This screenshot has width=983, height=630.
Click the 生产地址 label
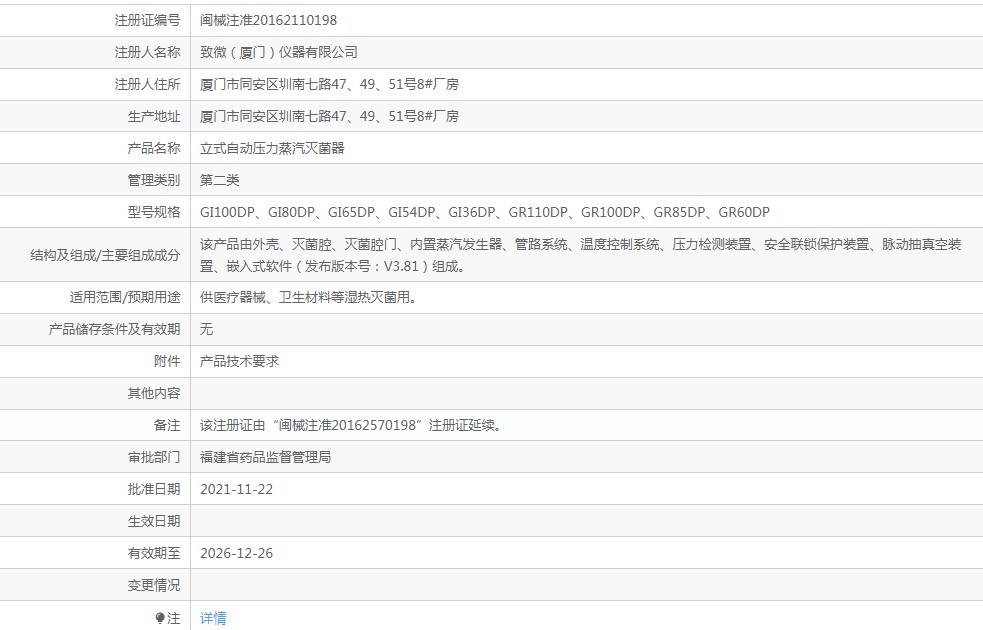point(154,116)
